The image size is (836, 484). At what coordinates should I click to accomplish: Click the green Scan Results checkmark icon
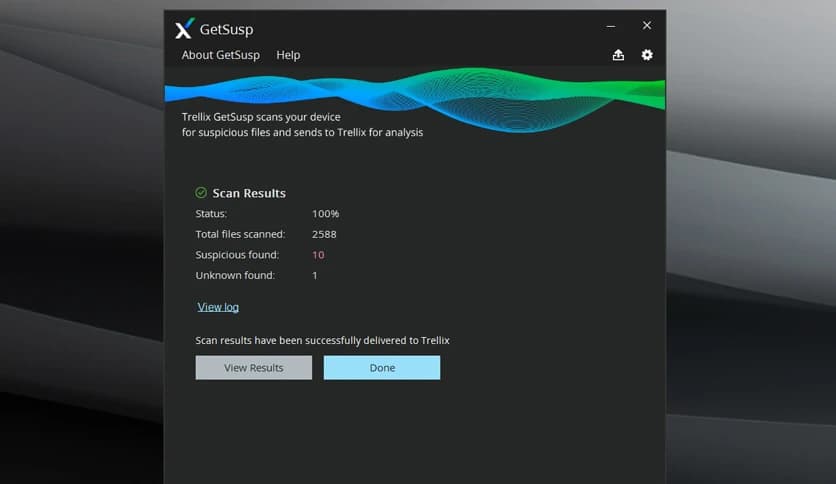tap(201, 192)
